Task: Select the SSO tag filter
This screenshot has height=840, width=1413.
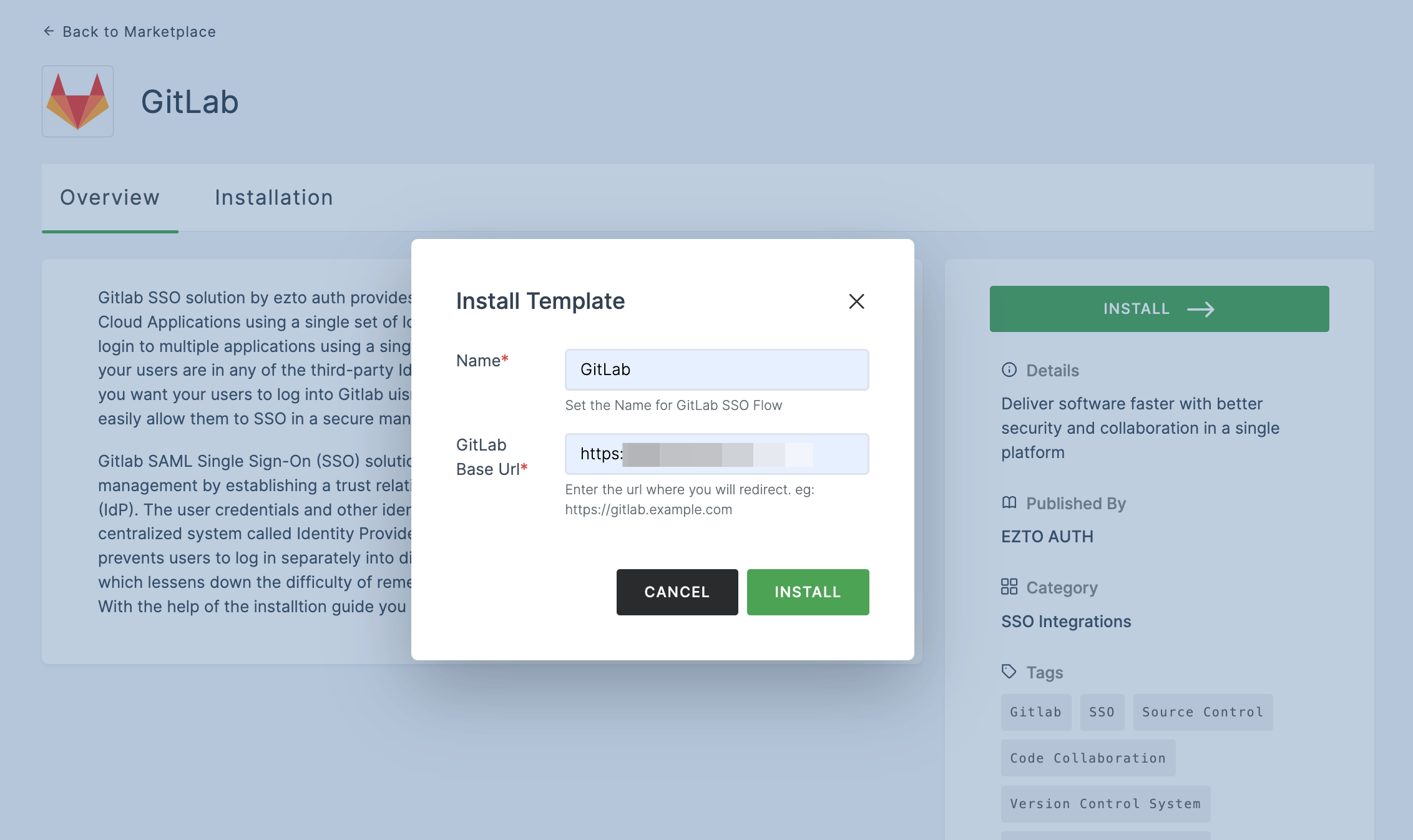Action: [x=1102, y=712]
